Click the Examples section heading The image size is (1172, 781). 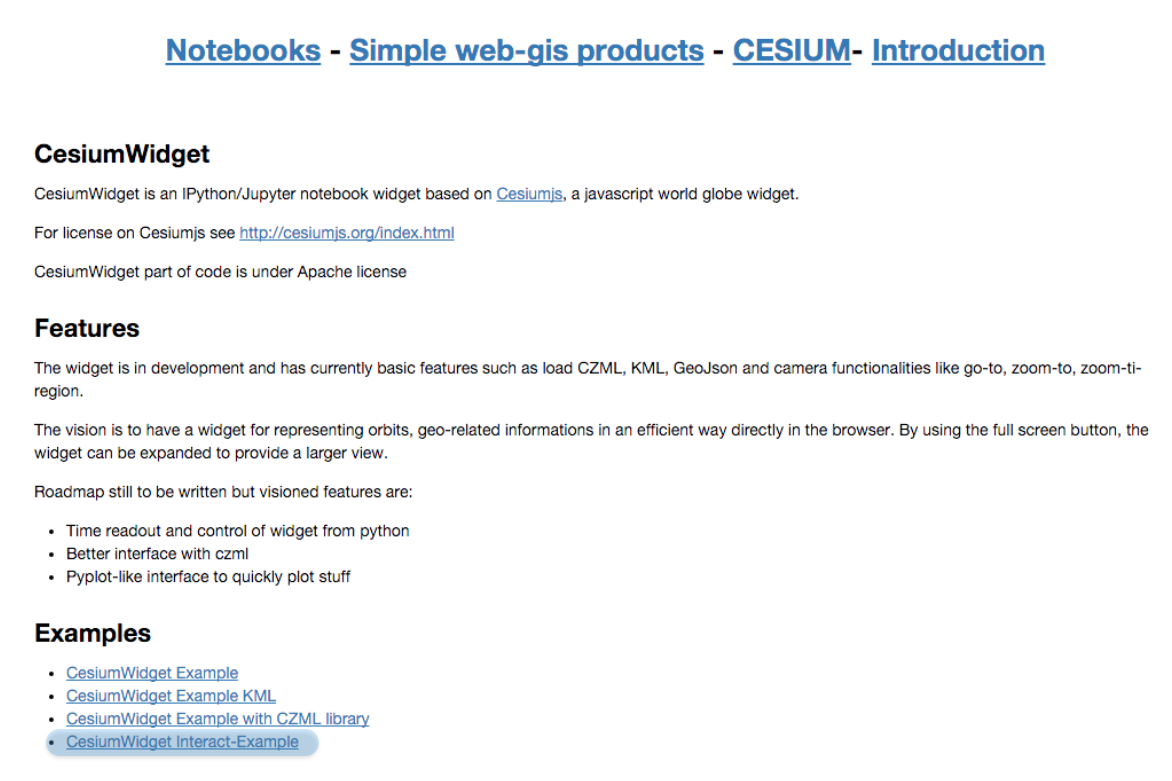[93, 633]
